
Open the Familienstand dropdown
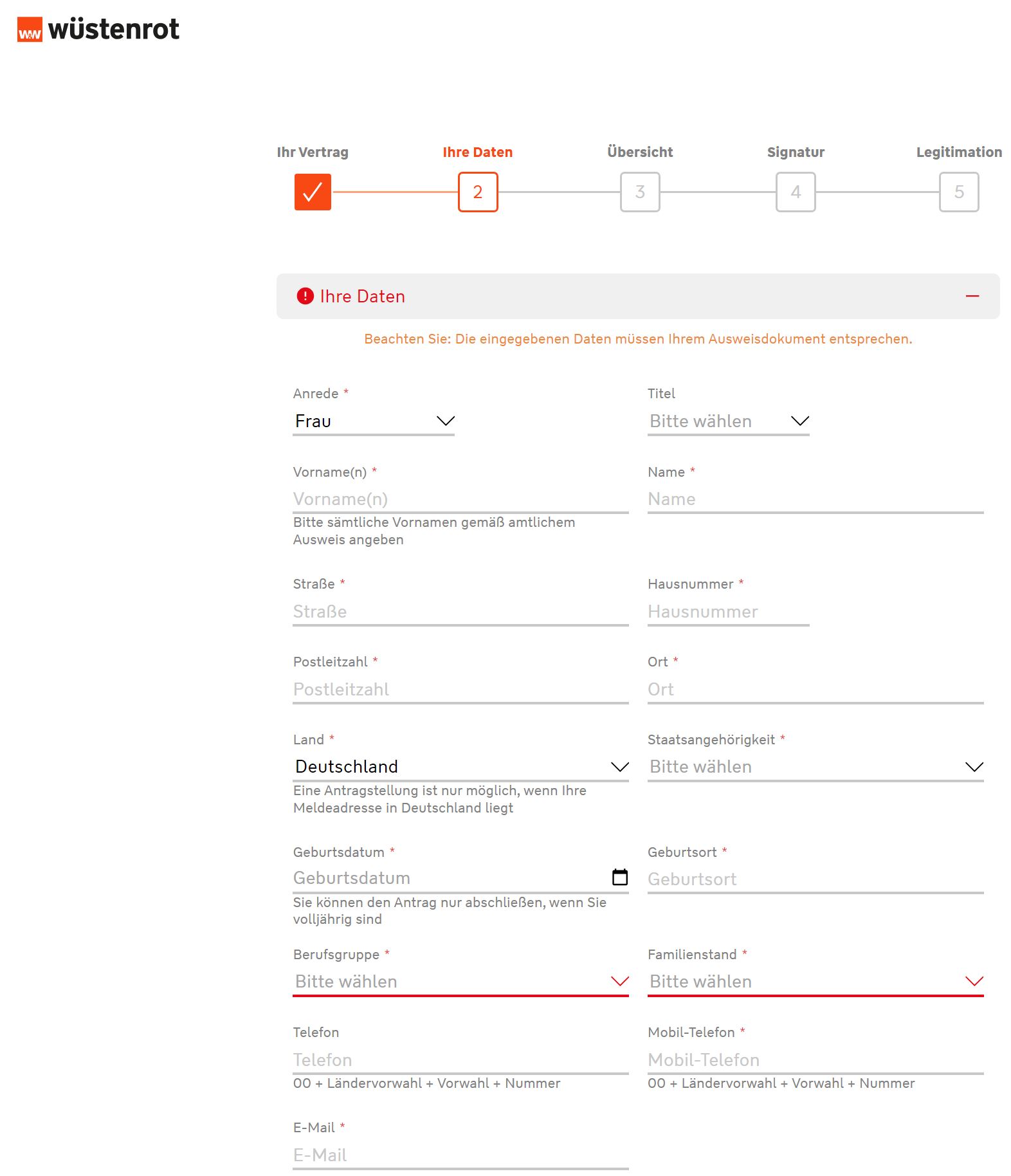815,982
